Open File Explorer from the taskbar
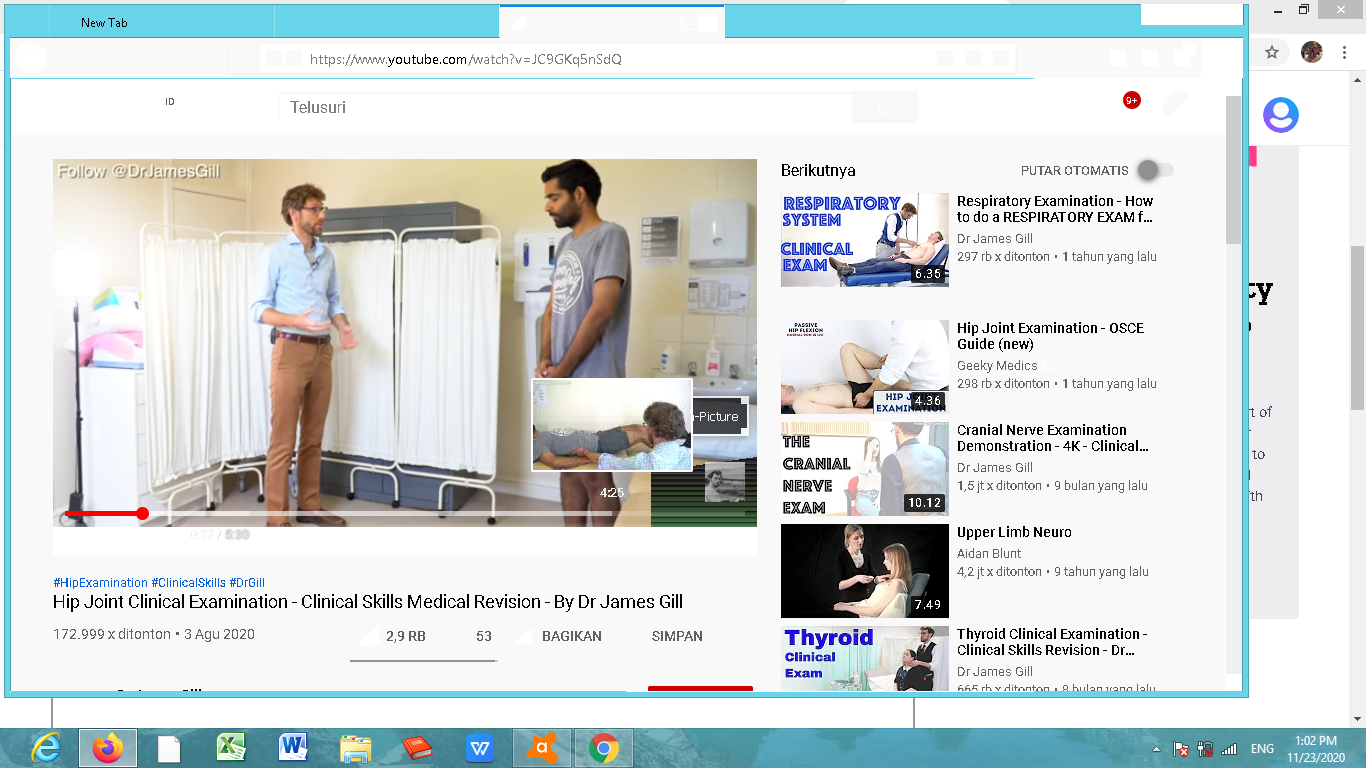The width and height of the screenshot is (1366, 768). pos(355,748)
